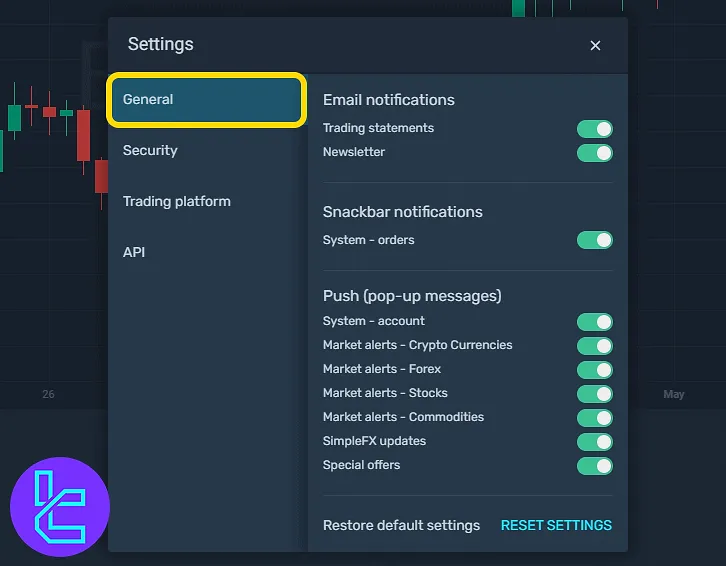This screenshot has width=726, height=566.
Task: Disable the Special offers toggle
Action: coord(595,466)
